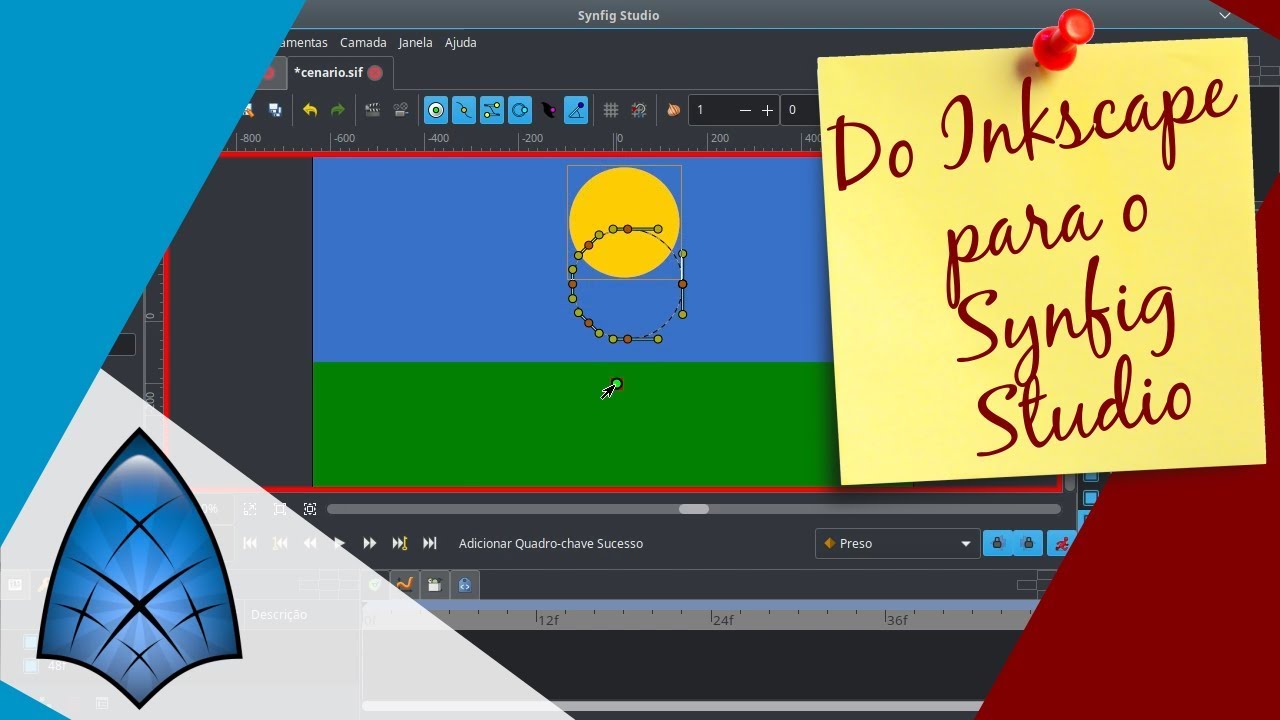Redo the undone action
Image resolution: width=1280 pixels, height=720 pixels.
pyautogui.click(x=338, y=110)
